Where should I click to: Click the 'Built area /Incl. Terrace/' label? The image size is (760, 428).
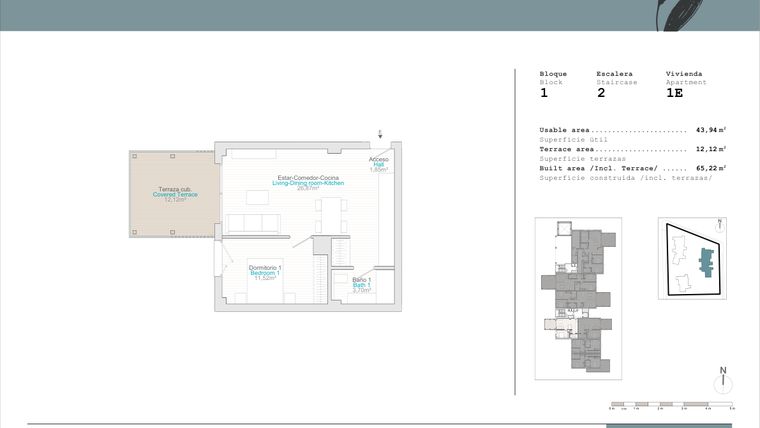coord(599,168)
